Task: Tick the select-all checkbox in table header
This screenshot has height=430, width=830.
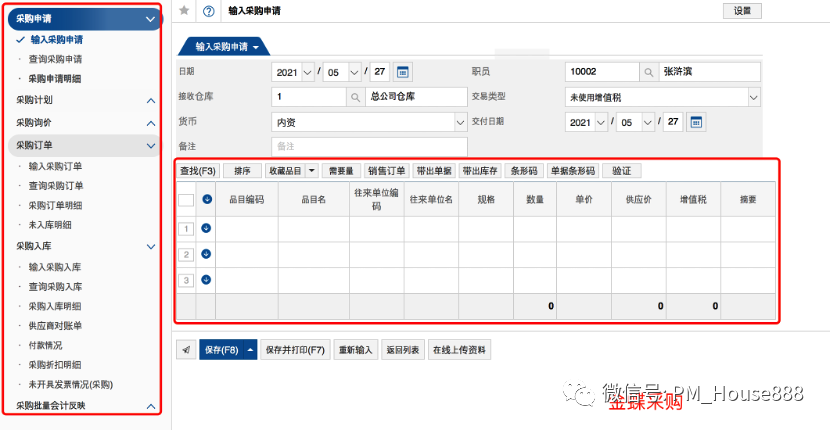Action: pos(186,199)
